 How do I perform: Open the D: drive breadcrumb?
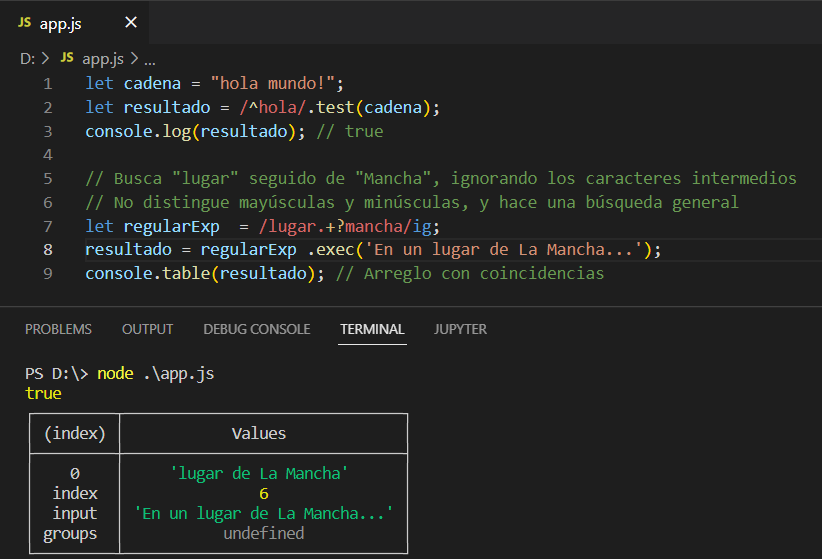coord(27,58)
